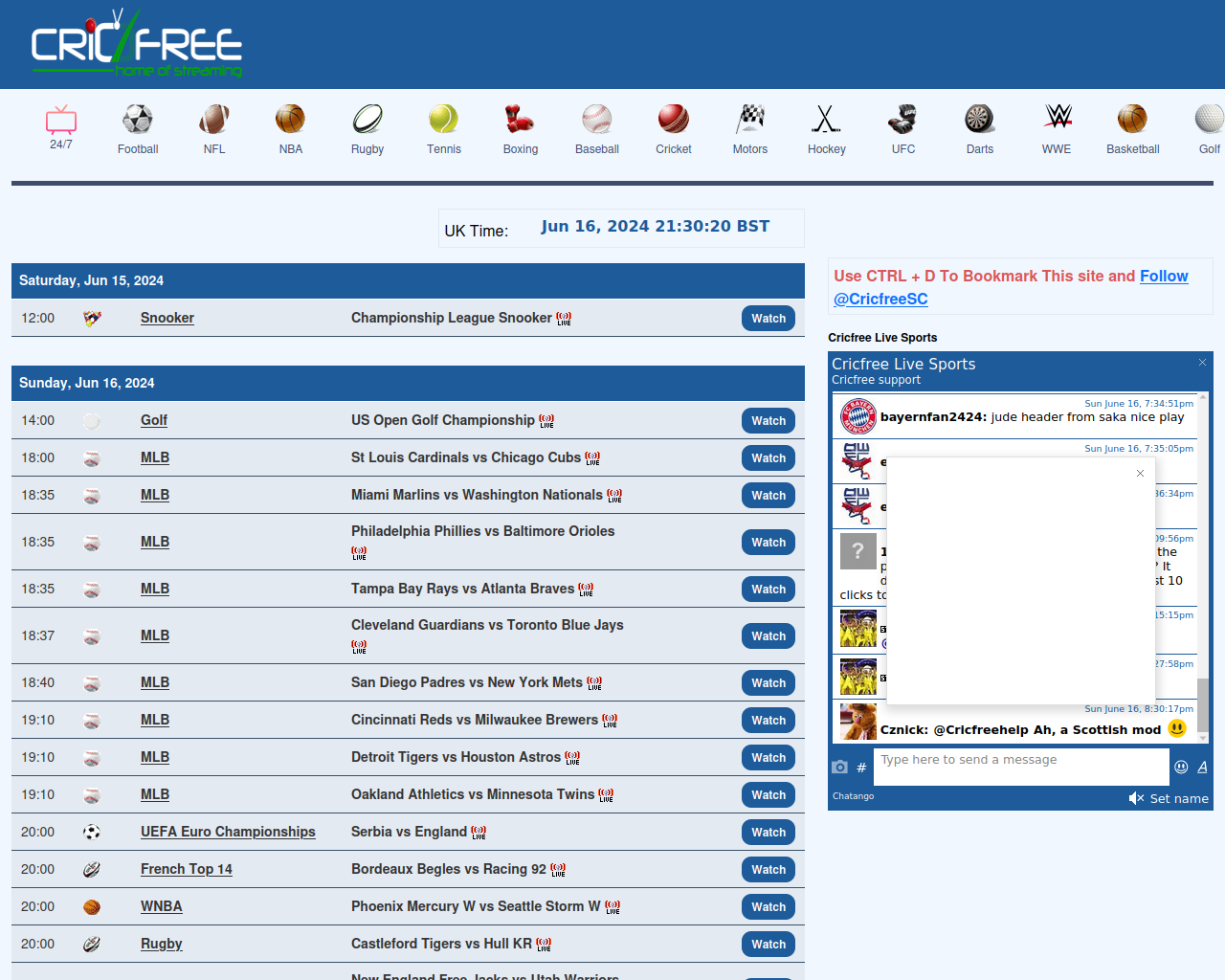
Task: Click the snooker icon in the 12:00 row
Action: 92,319
